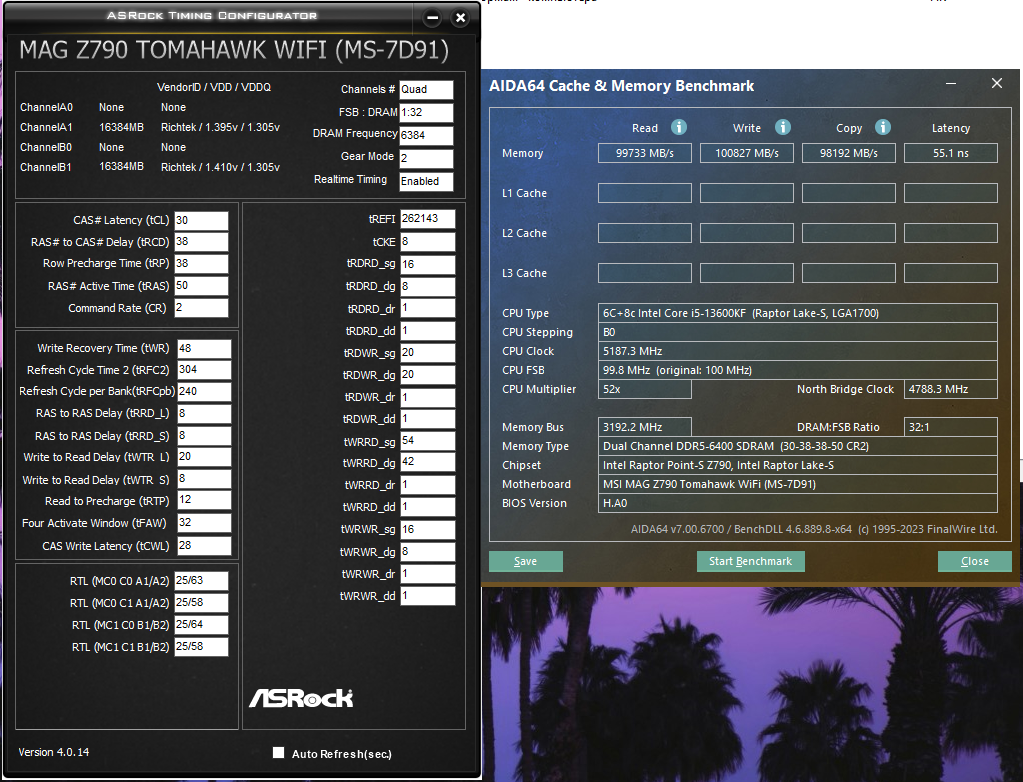Viewport: 1023px width, 782px height.
Task: Click the Copy info icon in AIDA64
Action: 883,127
